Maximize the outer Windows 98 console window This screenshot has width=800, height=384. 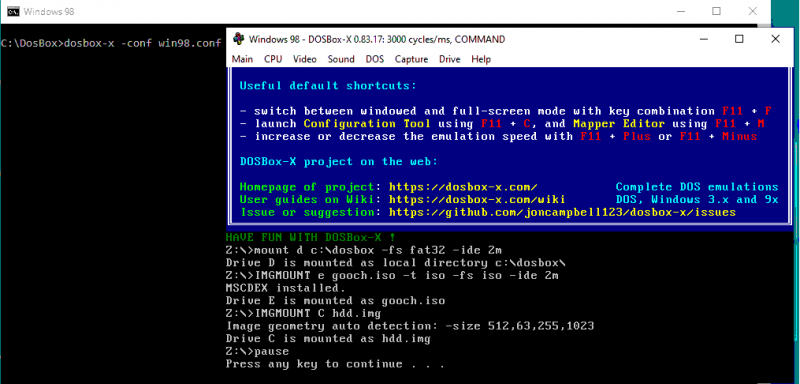click(x=716, y=11)
